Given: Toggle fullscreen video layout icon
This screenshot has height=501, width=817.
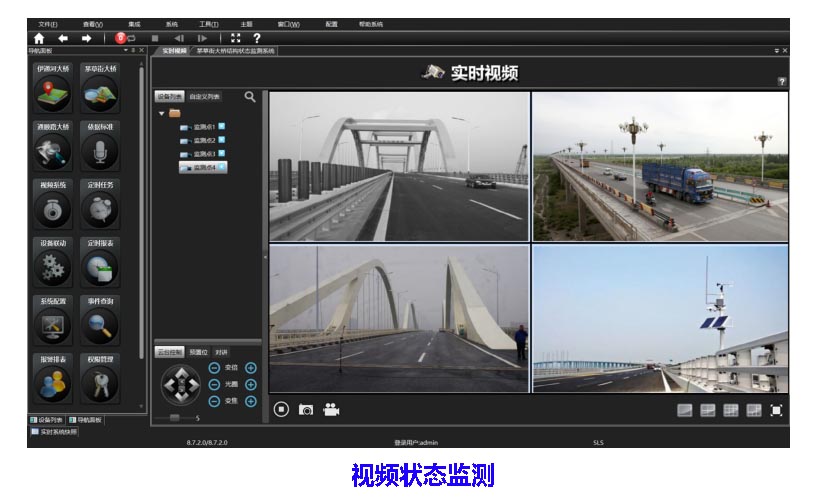Looking at the screenshot, I should tap(776, 410).
